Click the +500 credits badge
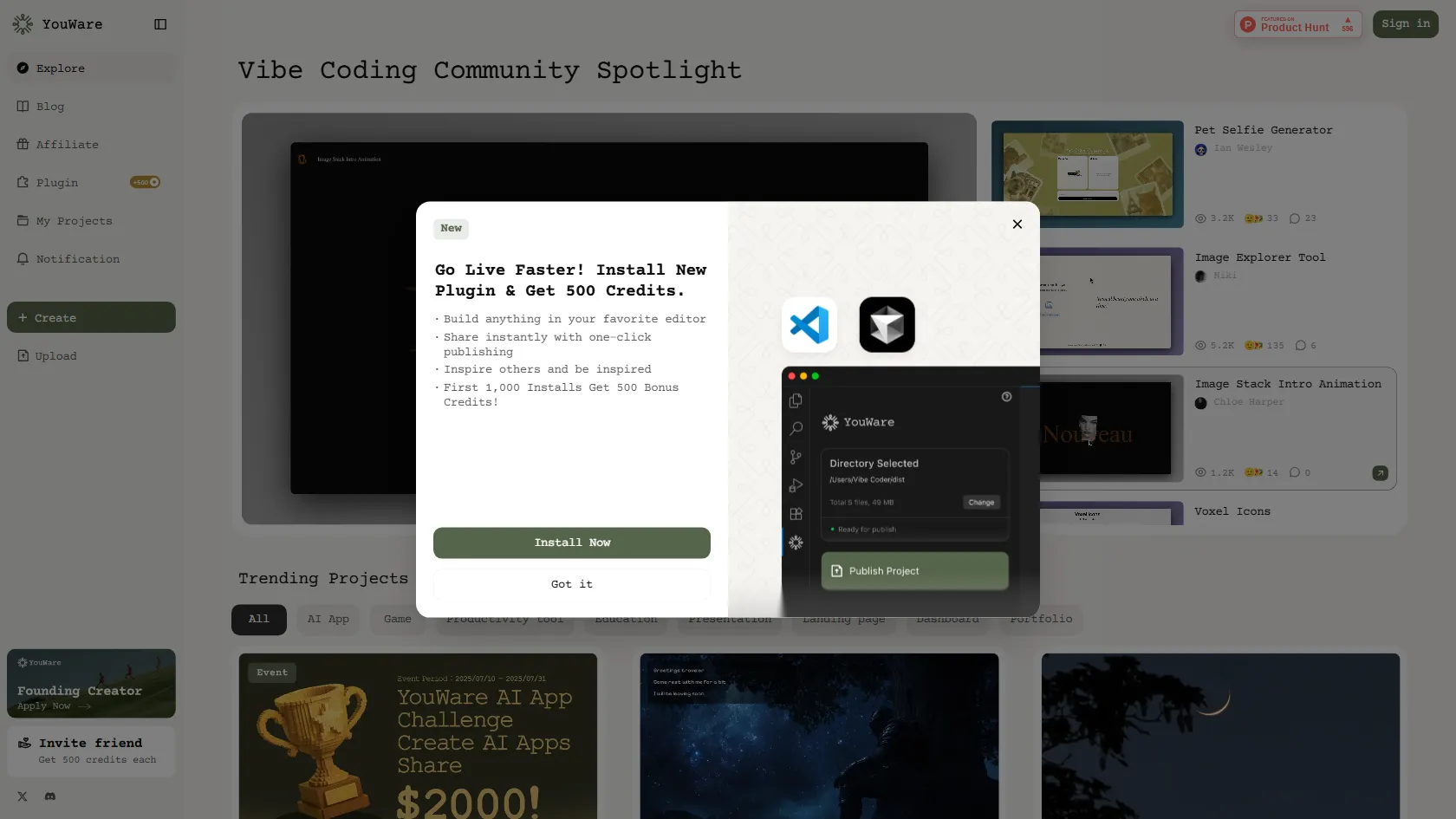Viewport: 1456px width, 819px height. (x=145, y=182)
